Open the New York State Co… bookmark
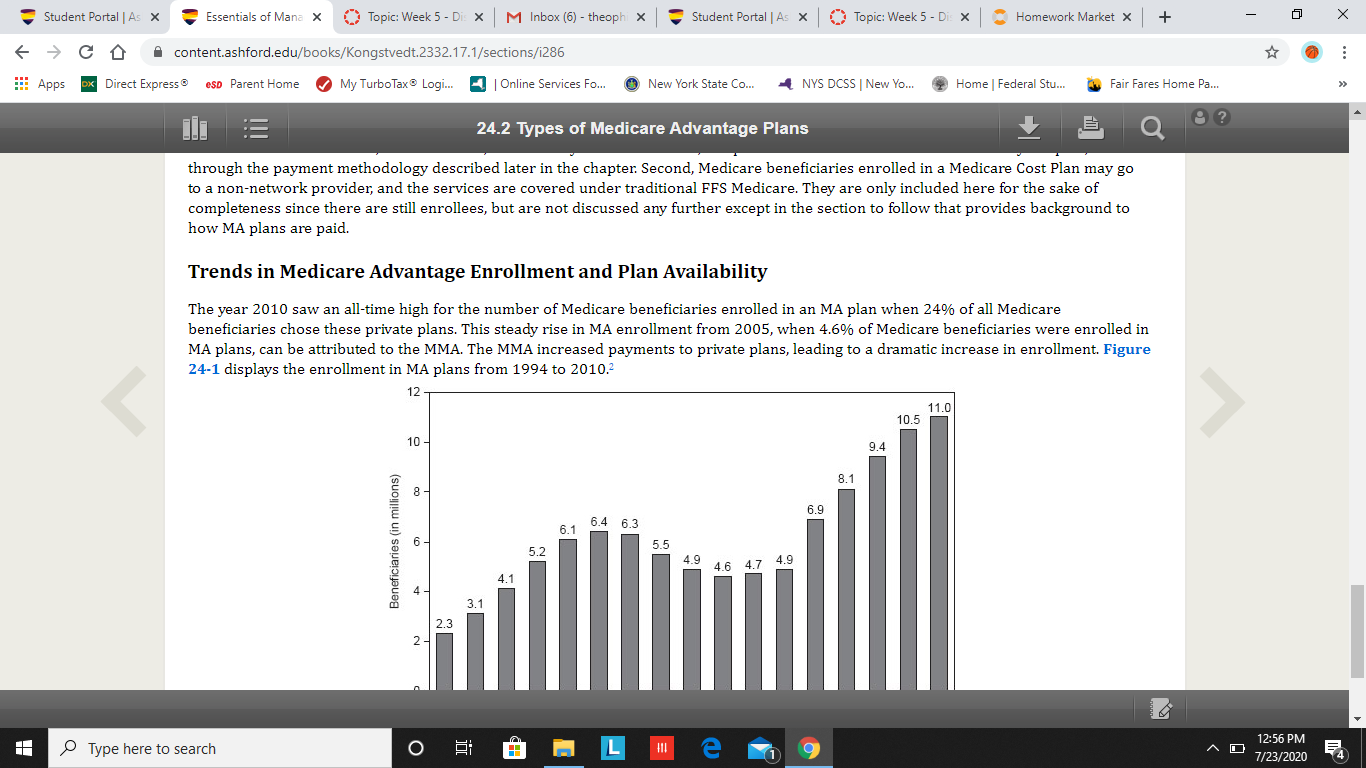This screenshot has width=1366, height=768. click(x=689, y=84)
